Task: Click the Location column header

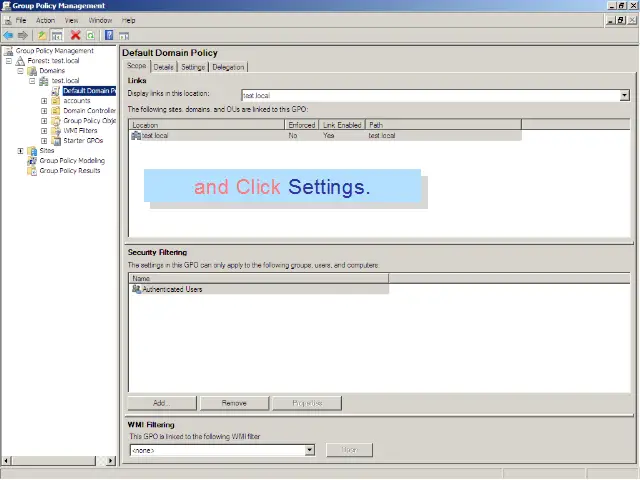Action: click(207, 125)
